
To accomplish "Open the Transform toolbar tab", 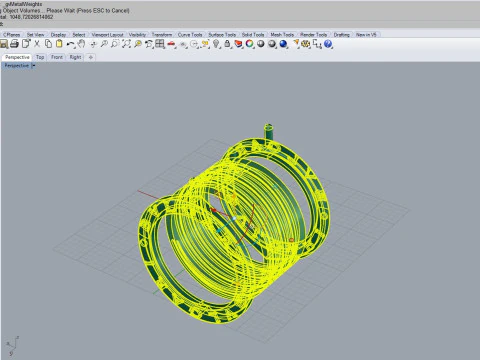I will point(162,35).
